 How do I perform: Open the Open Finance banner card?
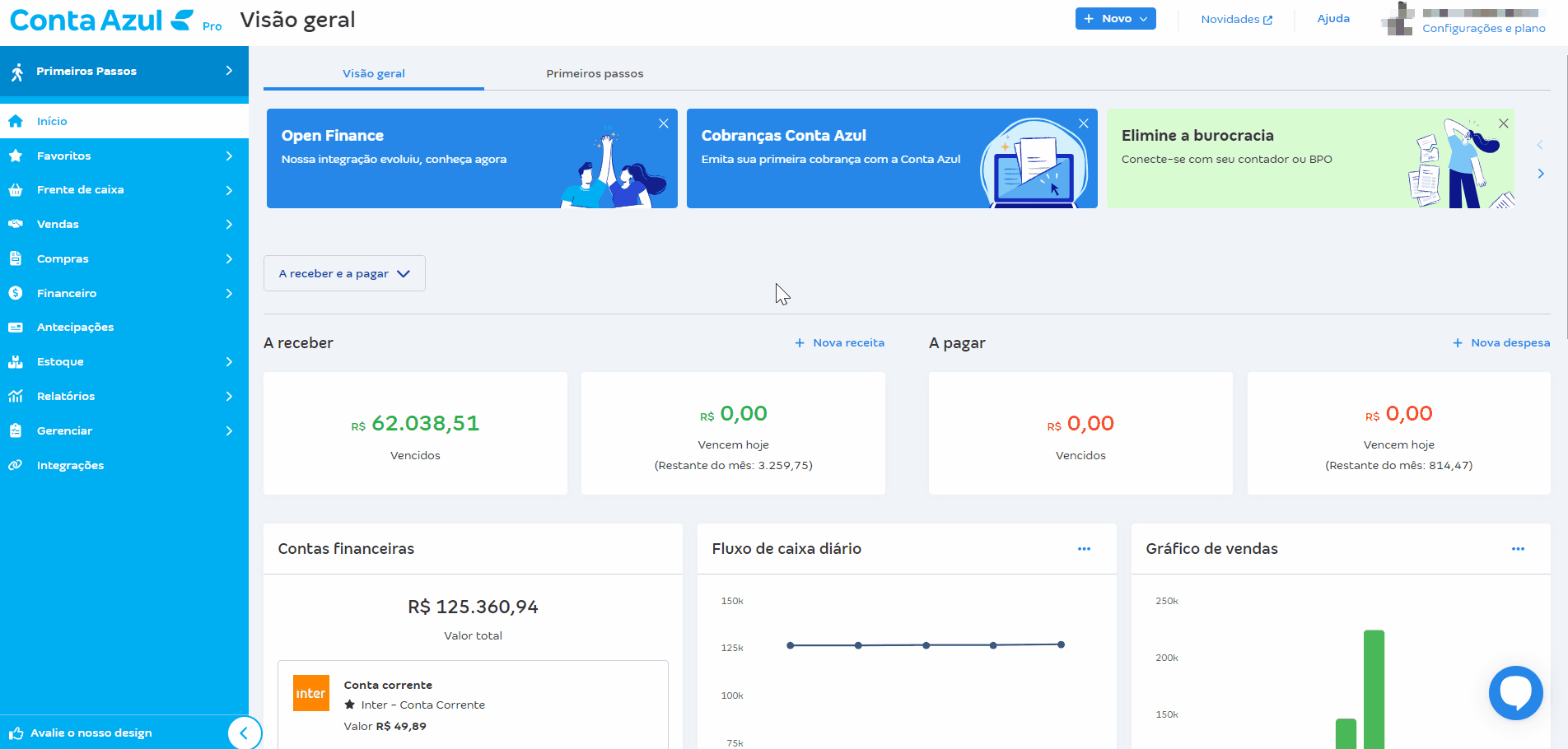pyautogui.click(x=472, y=158)
